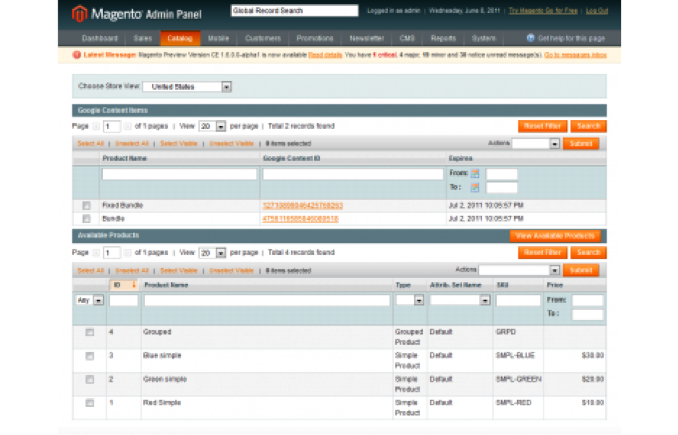The height and width of the screenshot is (435, 678).
Task: Click the Google Content ID filter field
Action: point(353,174)
